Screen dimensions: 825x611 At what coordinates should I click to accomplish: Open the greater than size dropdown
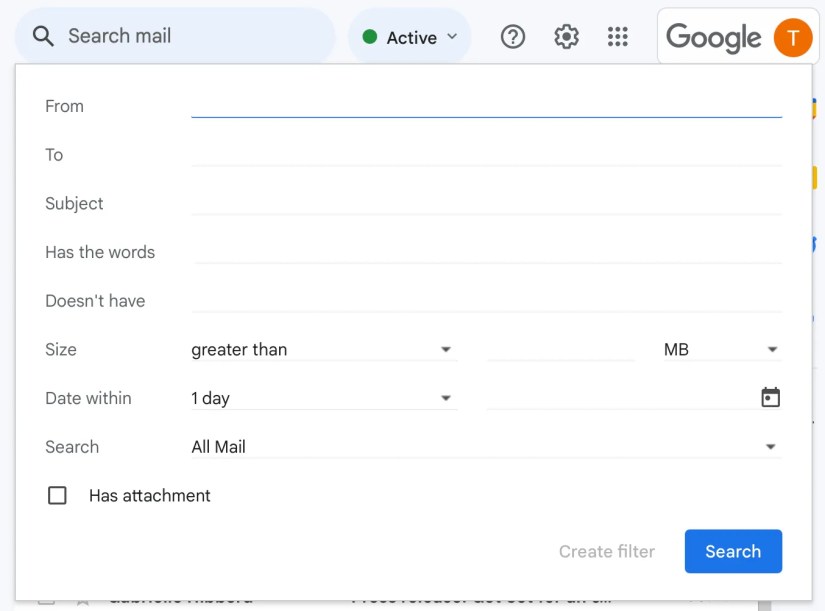(324, 349)
